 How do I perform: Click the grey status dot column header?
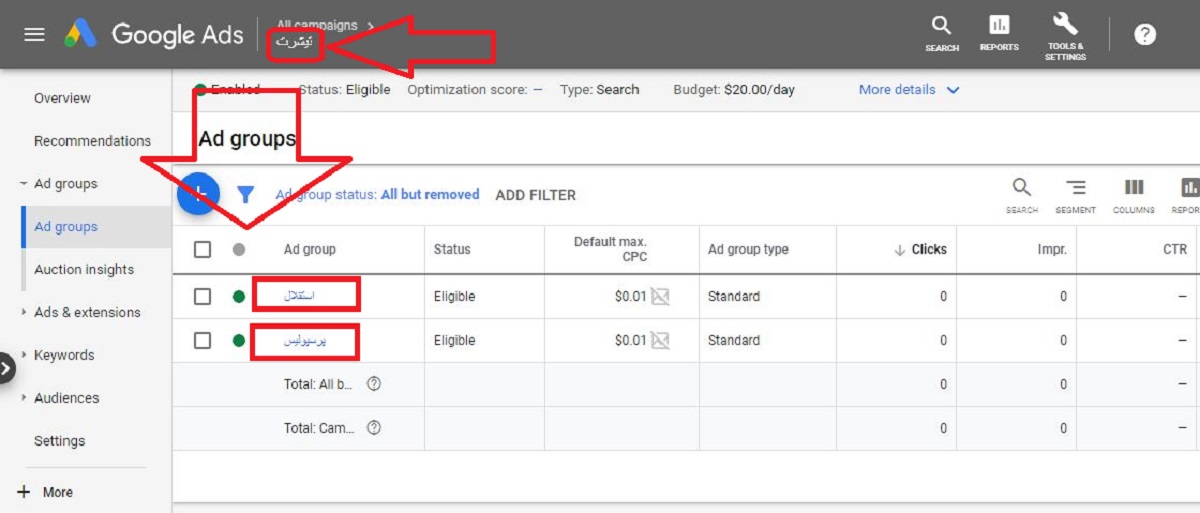pos(238,249)
